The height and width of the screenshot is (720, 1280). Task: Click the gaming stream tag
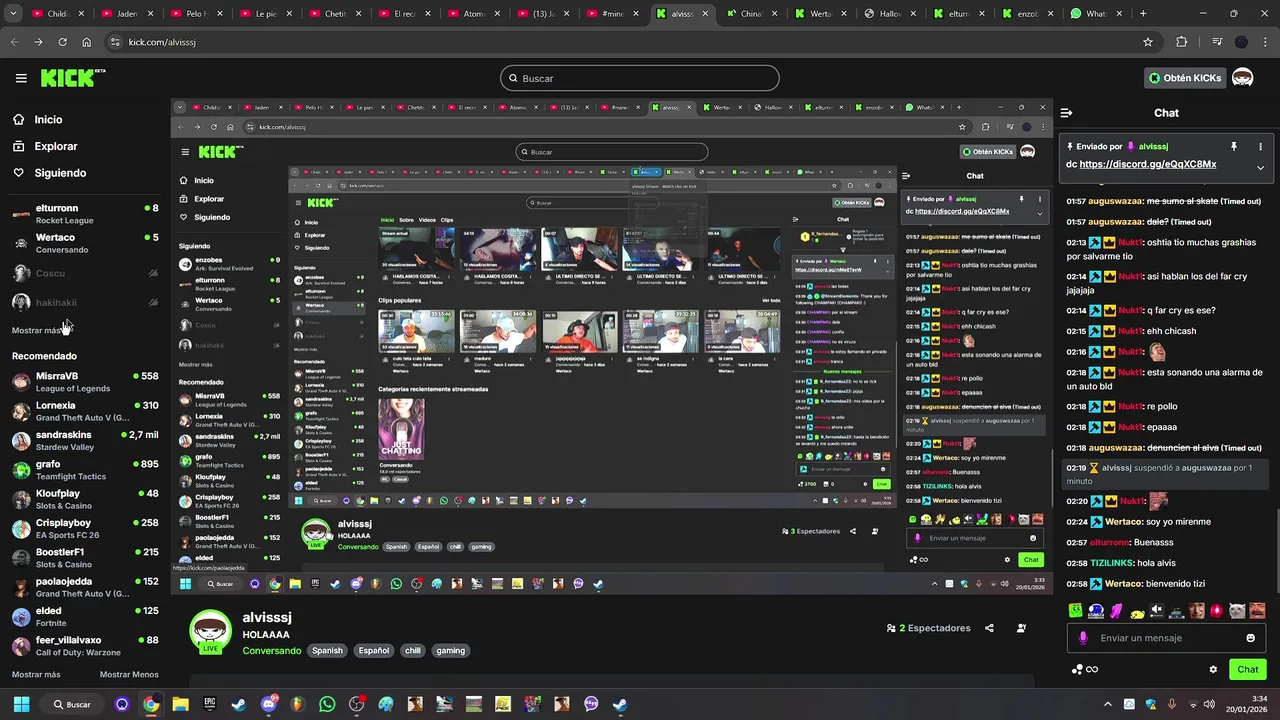(450, 651)
